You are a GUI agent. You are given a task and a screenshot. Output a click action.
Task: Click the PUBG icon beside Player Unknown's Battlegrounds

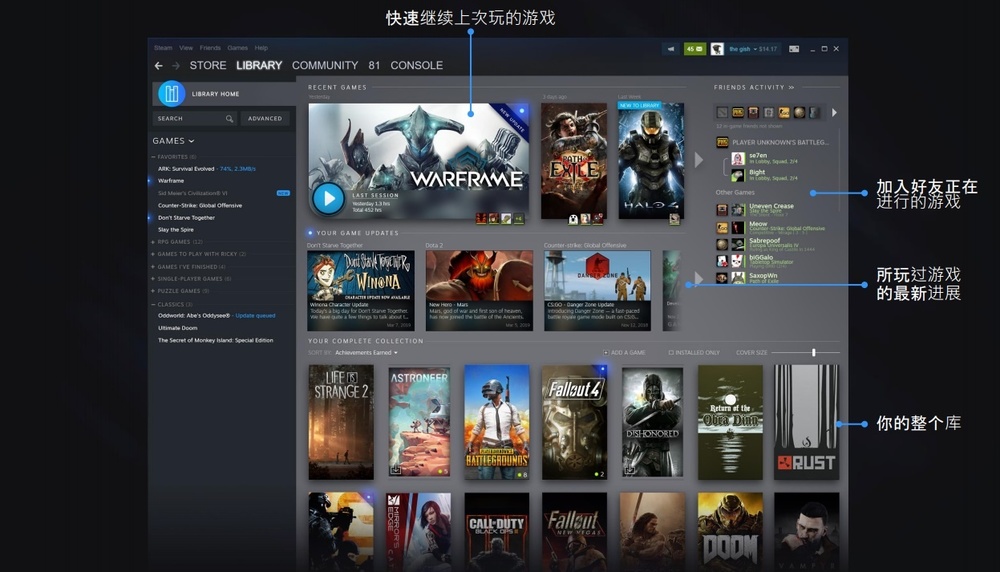tap(722, 143)
